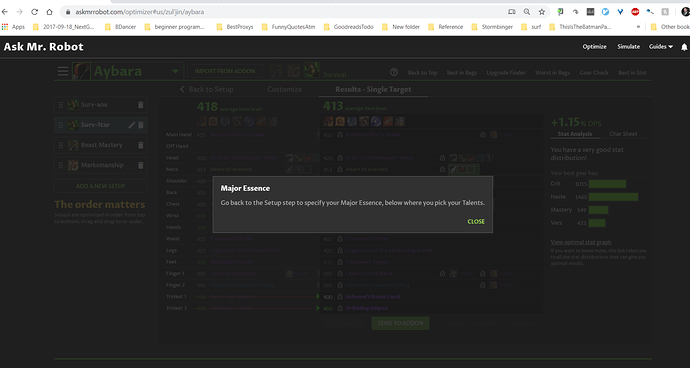Viewport: 690px width, 368px height.
Task: Click the help question mark icon
Action: click(x=394, y=72)
